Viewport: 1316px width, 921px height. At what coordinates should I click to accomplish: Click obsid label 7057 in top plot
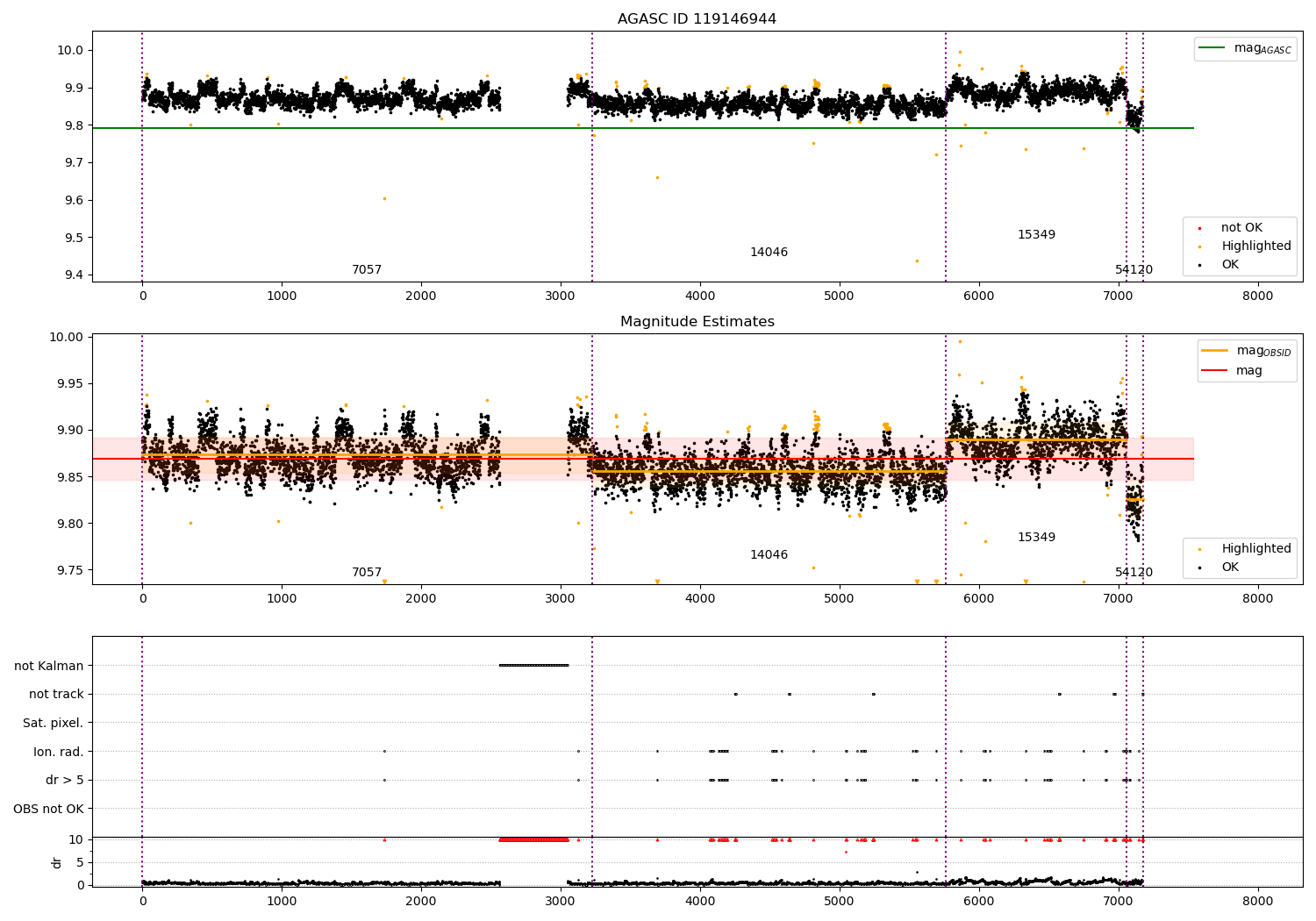[367, 270]
